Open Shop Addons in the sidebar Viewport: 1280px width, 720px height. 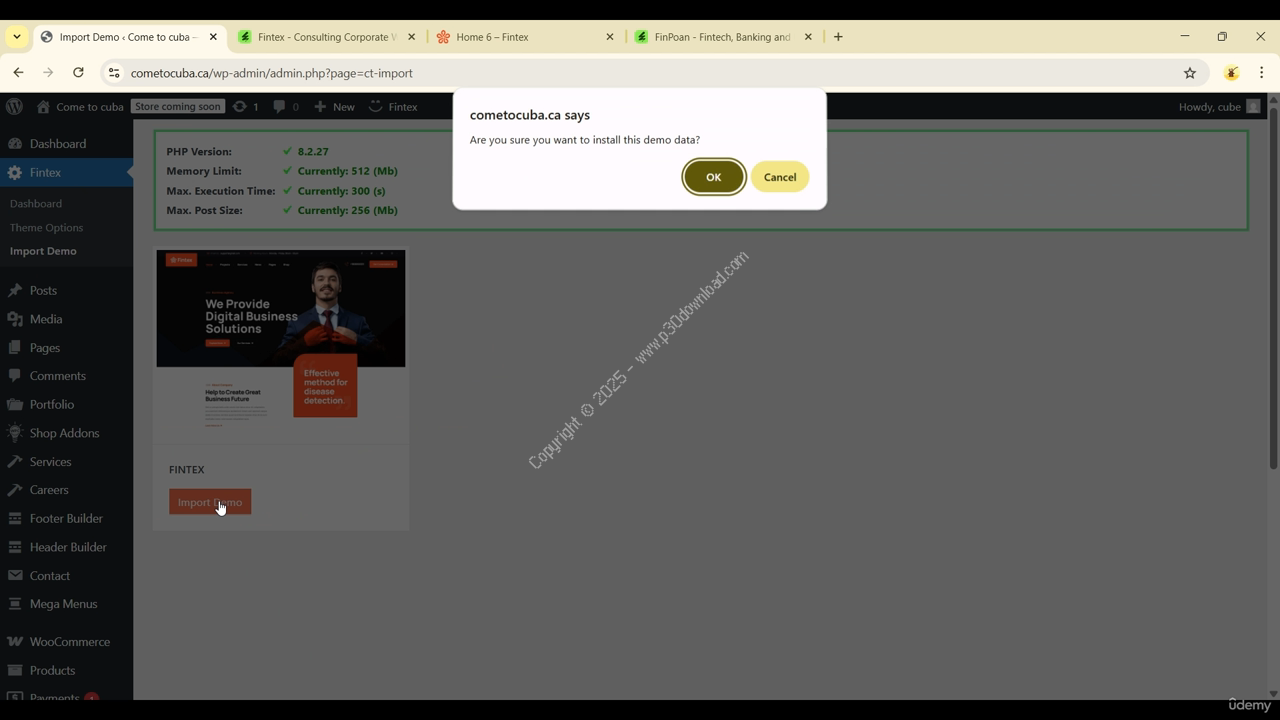(66, 433)
